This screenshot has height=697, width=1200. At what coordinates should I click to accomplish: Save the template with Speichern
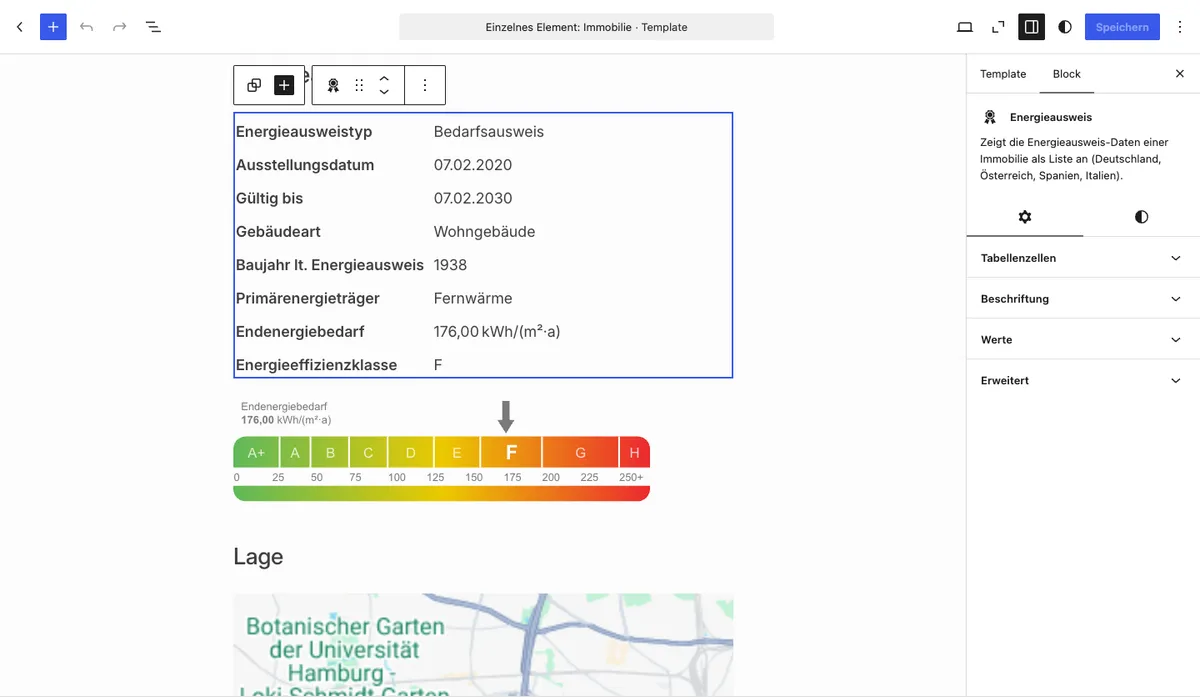(1122, 27)
